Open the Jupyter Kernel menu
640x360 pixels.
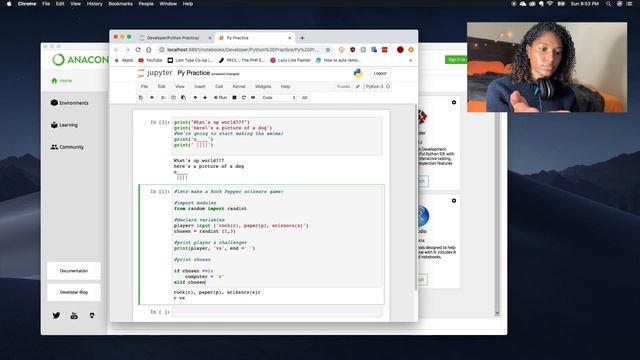239,87
